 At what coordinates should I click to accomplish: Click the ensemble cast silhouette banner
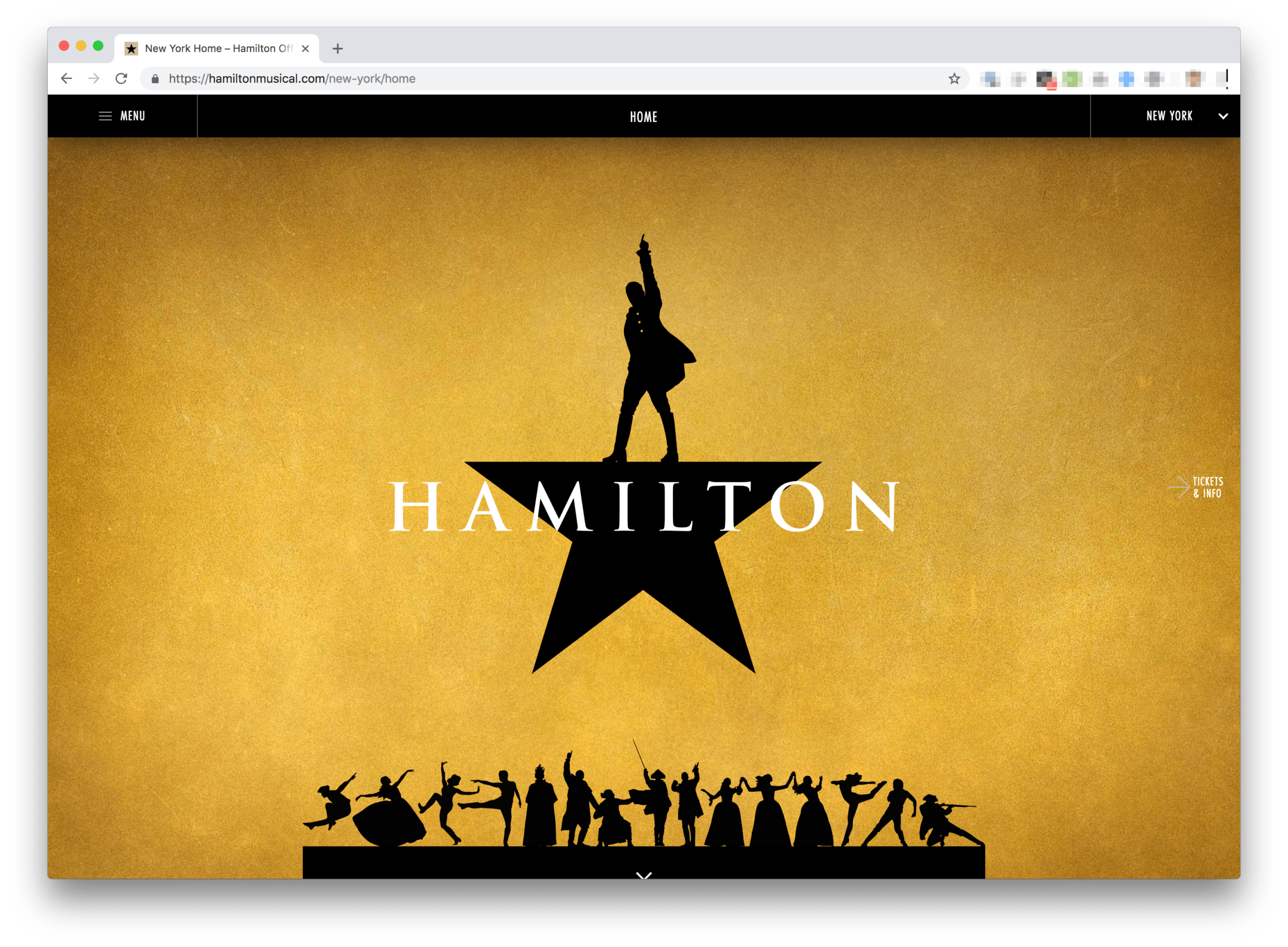coord(643,808)
